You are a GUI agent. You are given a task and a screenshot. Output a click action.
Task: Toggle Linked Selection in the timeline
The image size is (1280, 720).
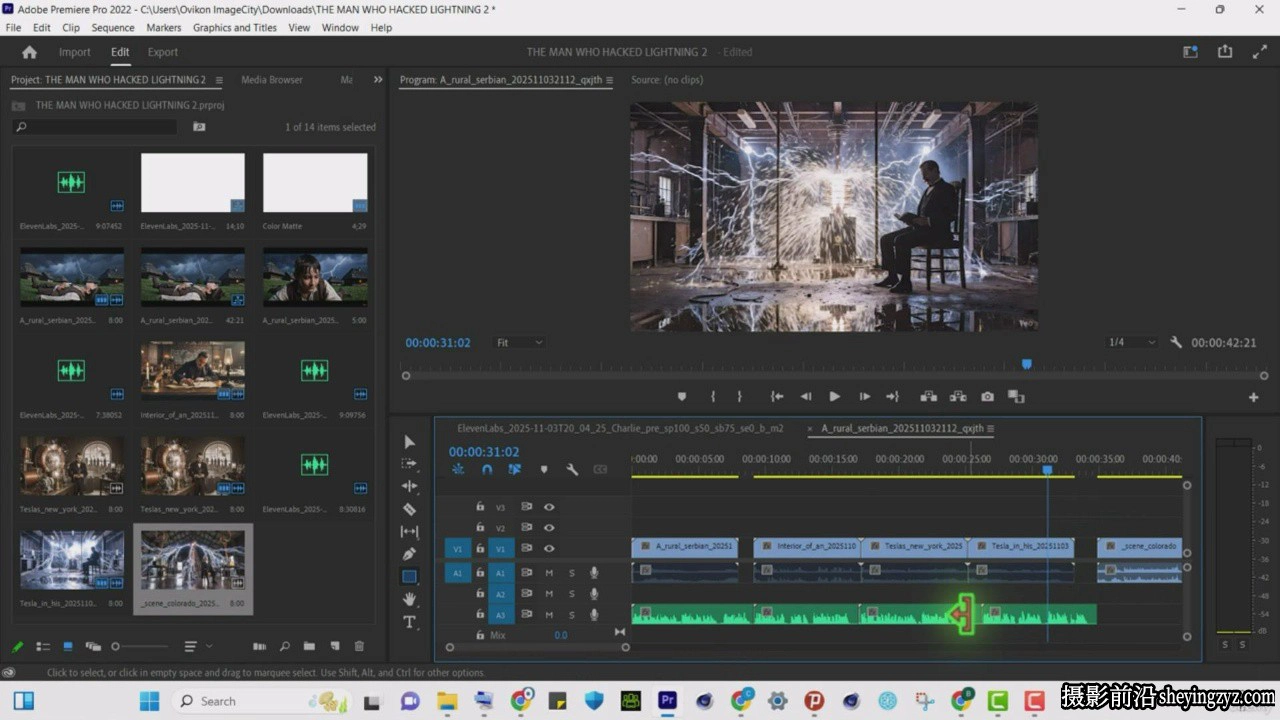(515, 469)
